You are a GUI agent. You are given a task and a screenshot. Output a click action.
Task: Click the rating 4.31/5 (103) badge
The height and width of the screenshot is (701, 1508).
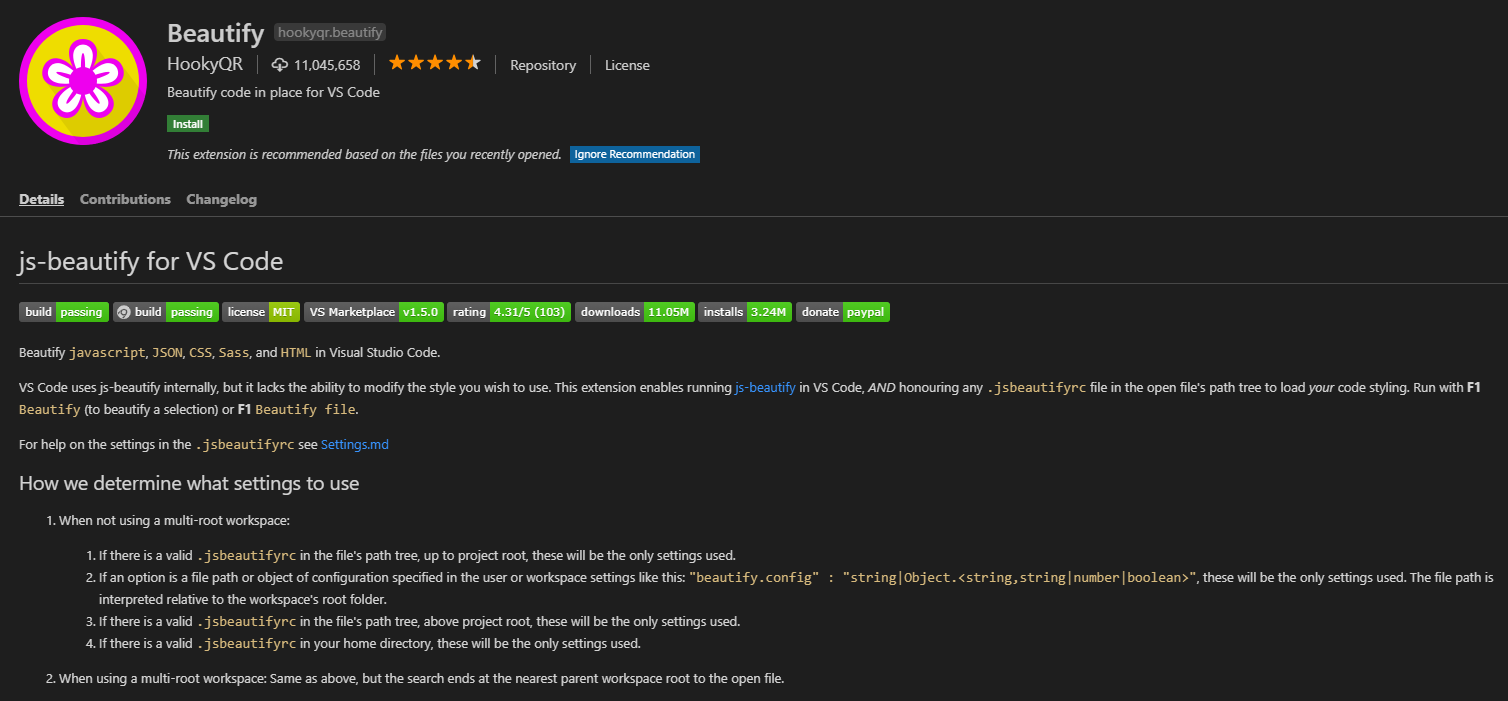pyautogui.click(x=509, y=312)
